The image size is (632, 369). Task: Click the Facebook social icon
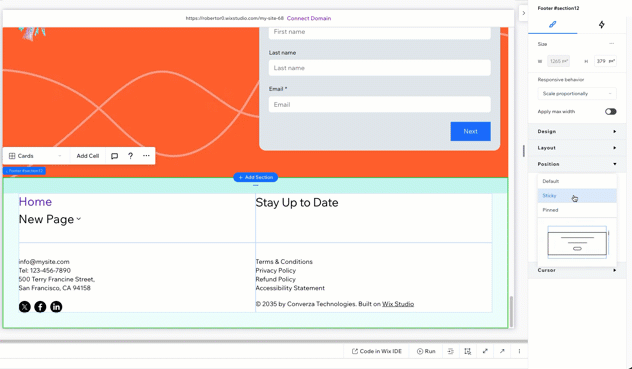pyautogui.click(x=40, y=307)
